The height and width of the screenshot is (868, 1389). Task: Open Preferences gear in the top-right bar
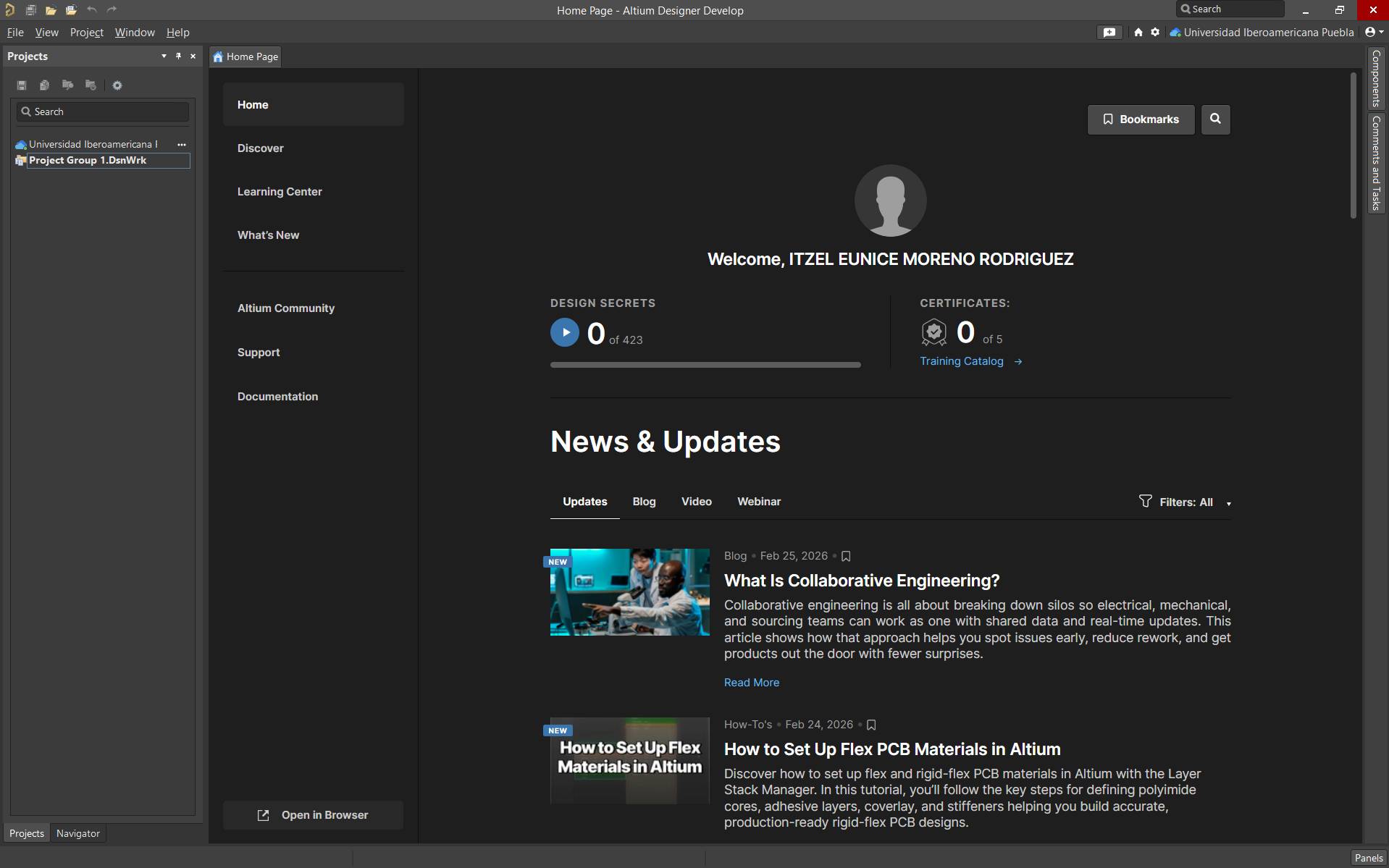tap(1155, 33)
